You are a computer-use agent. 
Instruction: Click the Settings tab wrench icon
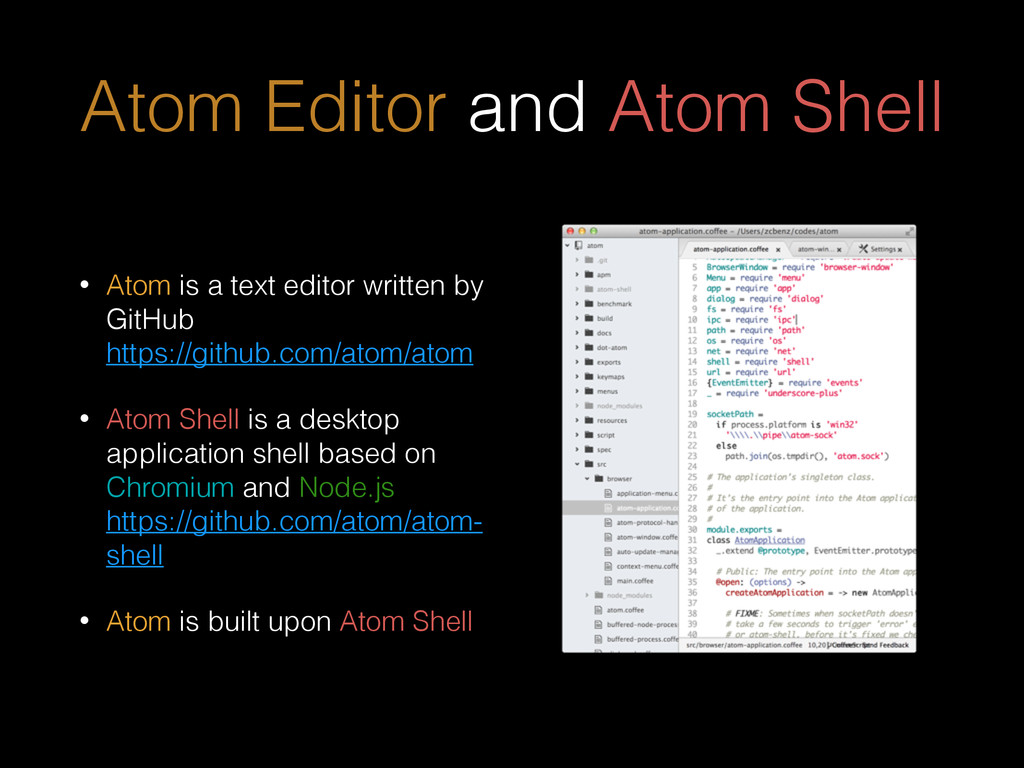(863, 249)
